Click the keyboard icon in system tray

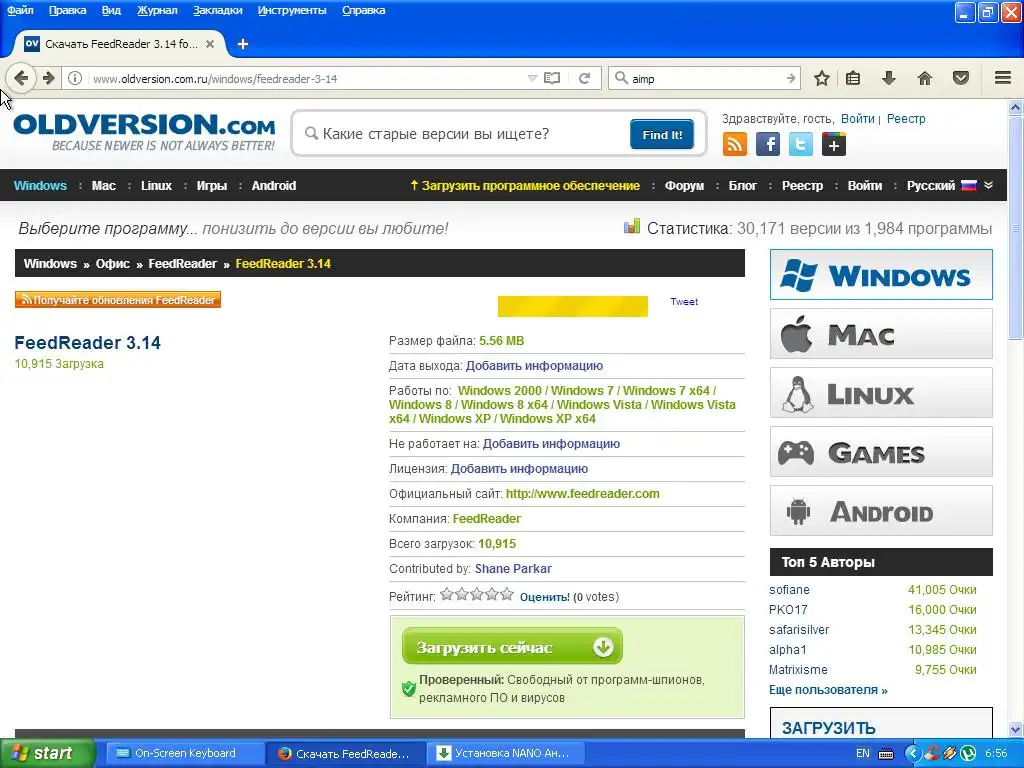886,754
